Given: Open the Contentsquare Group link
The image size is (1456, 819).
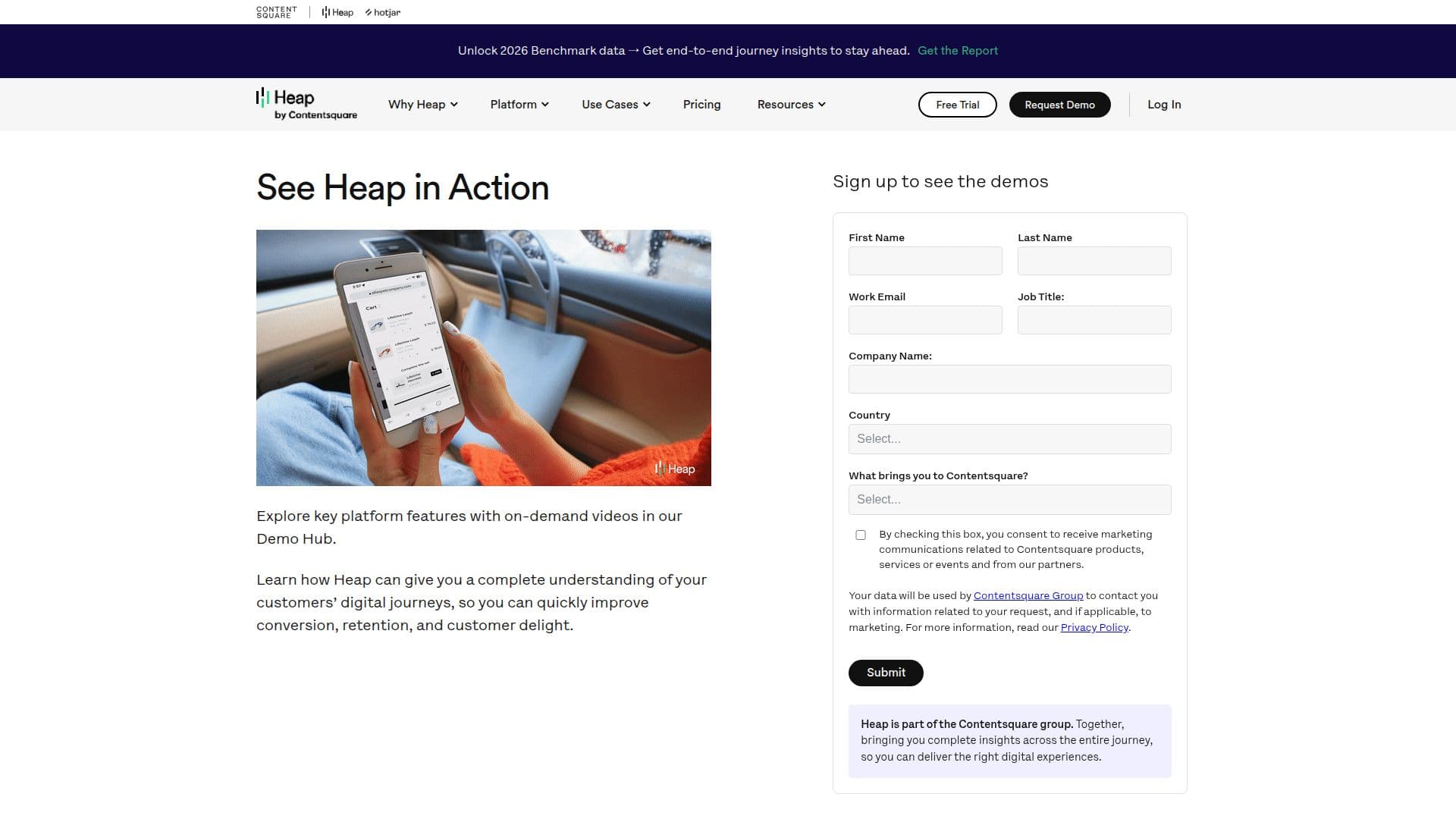Looking at the screenshot, I should 1028,596.
